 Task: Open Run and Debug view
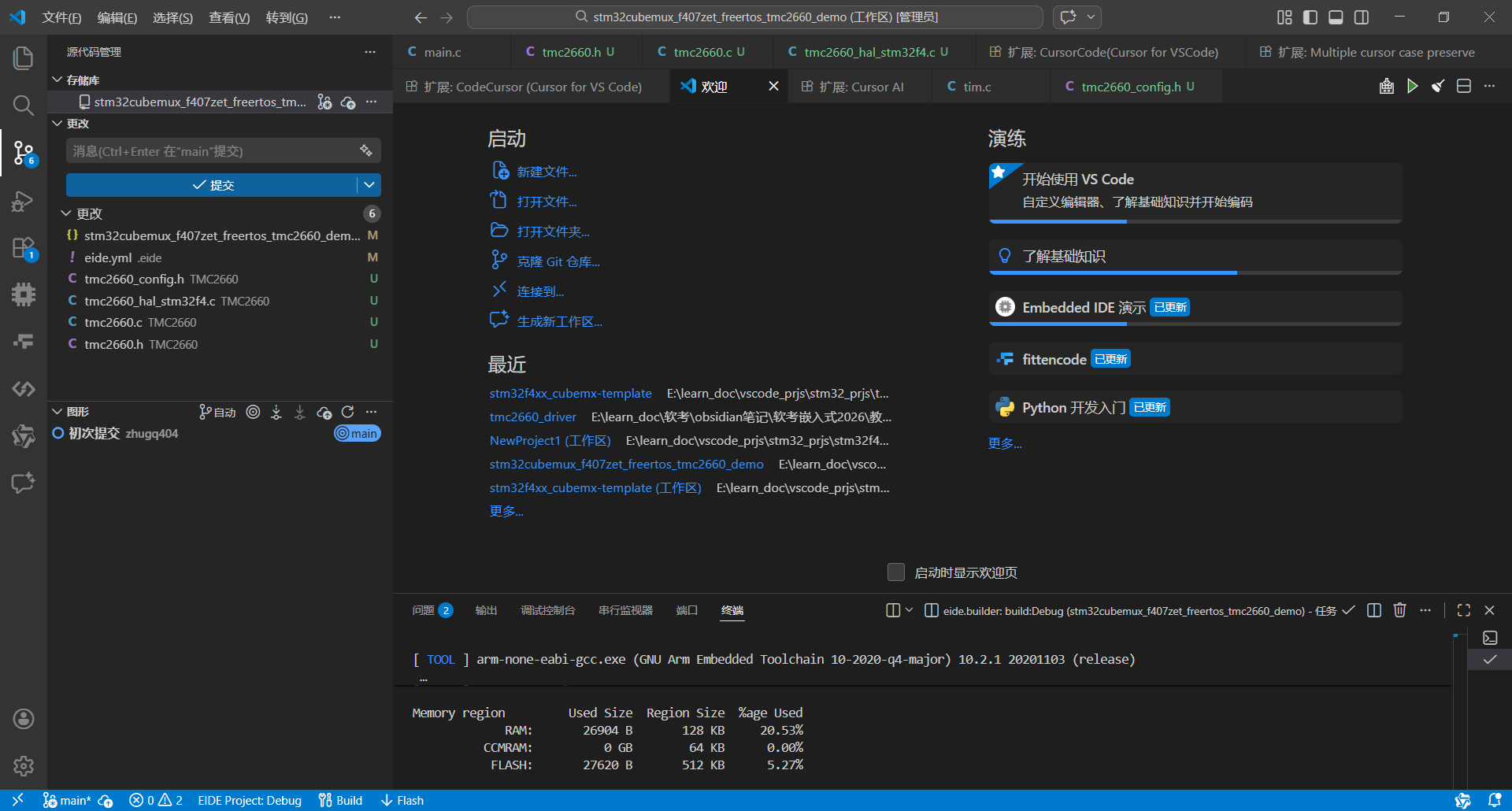coord(24,201)
